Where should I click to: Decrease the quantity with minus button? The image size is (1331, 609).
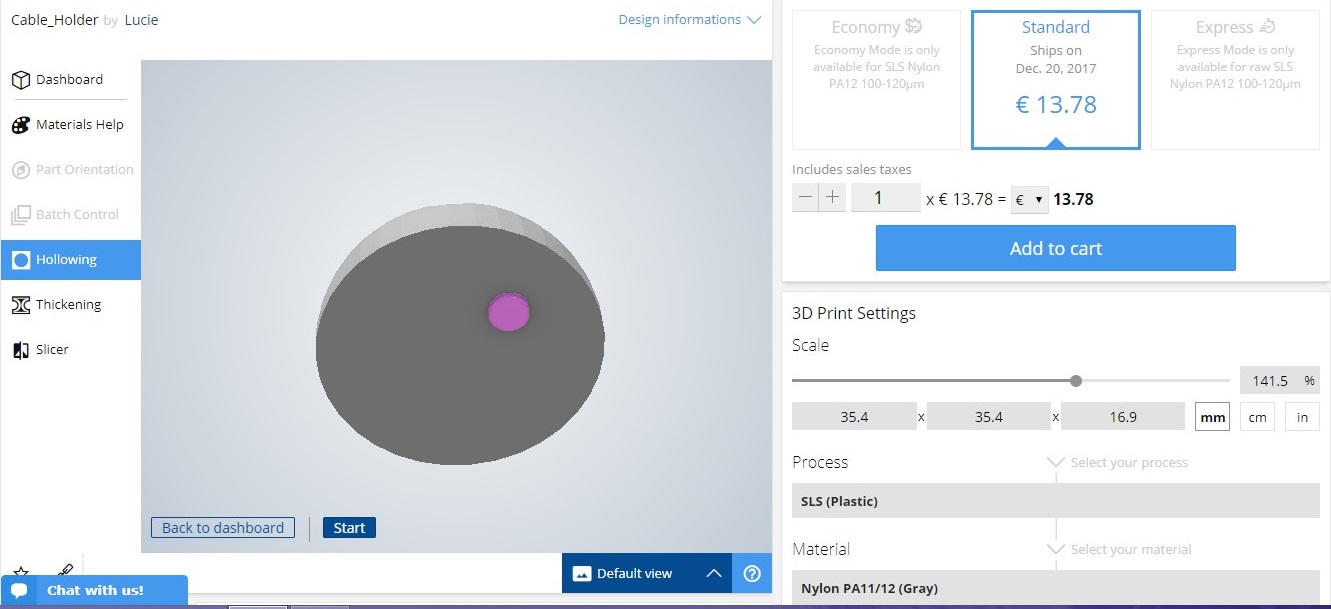805,197
